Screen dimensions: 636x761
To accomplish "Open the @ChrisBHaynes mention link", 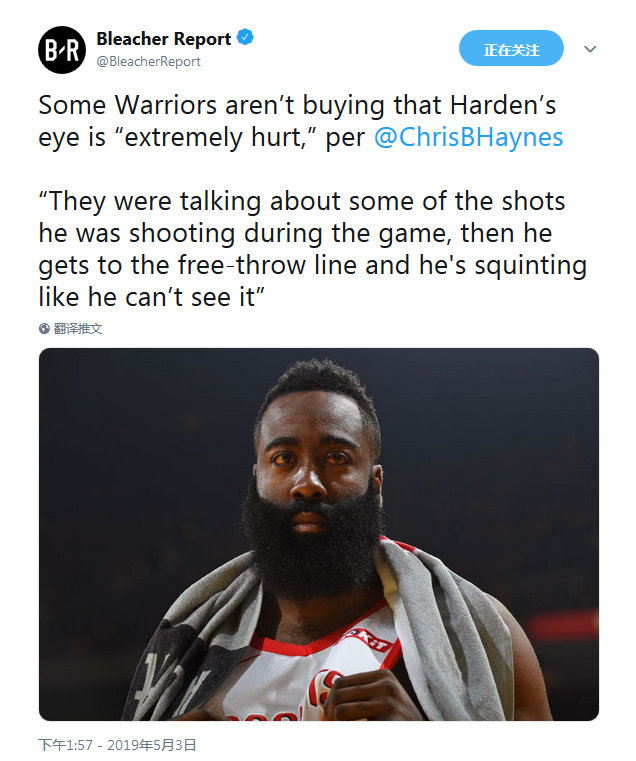I will 469,137.
